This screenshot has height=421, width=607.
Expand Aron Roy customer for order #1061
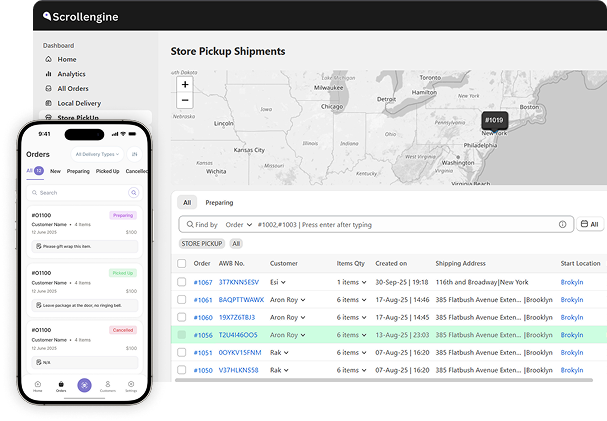(303, 300)
